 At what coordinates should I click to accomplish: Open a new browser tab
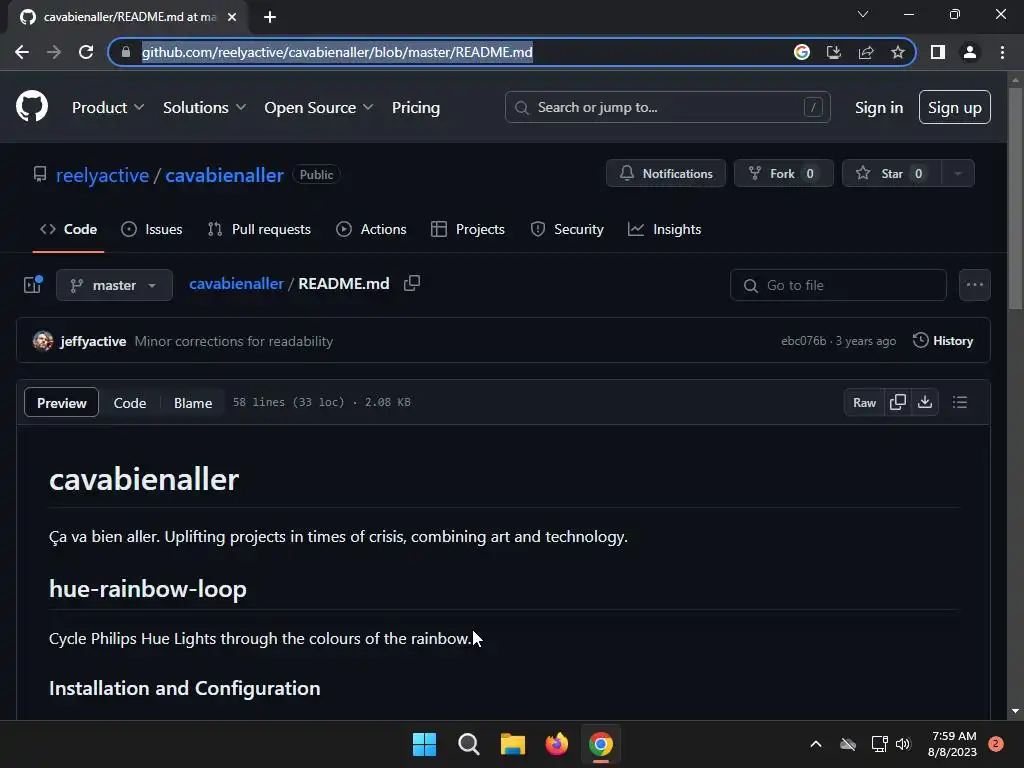pyautogui.click(x=270, y=17)
